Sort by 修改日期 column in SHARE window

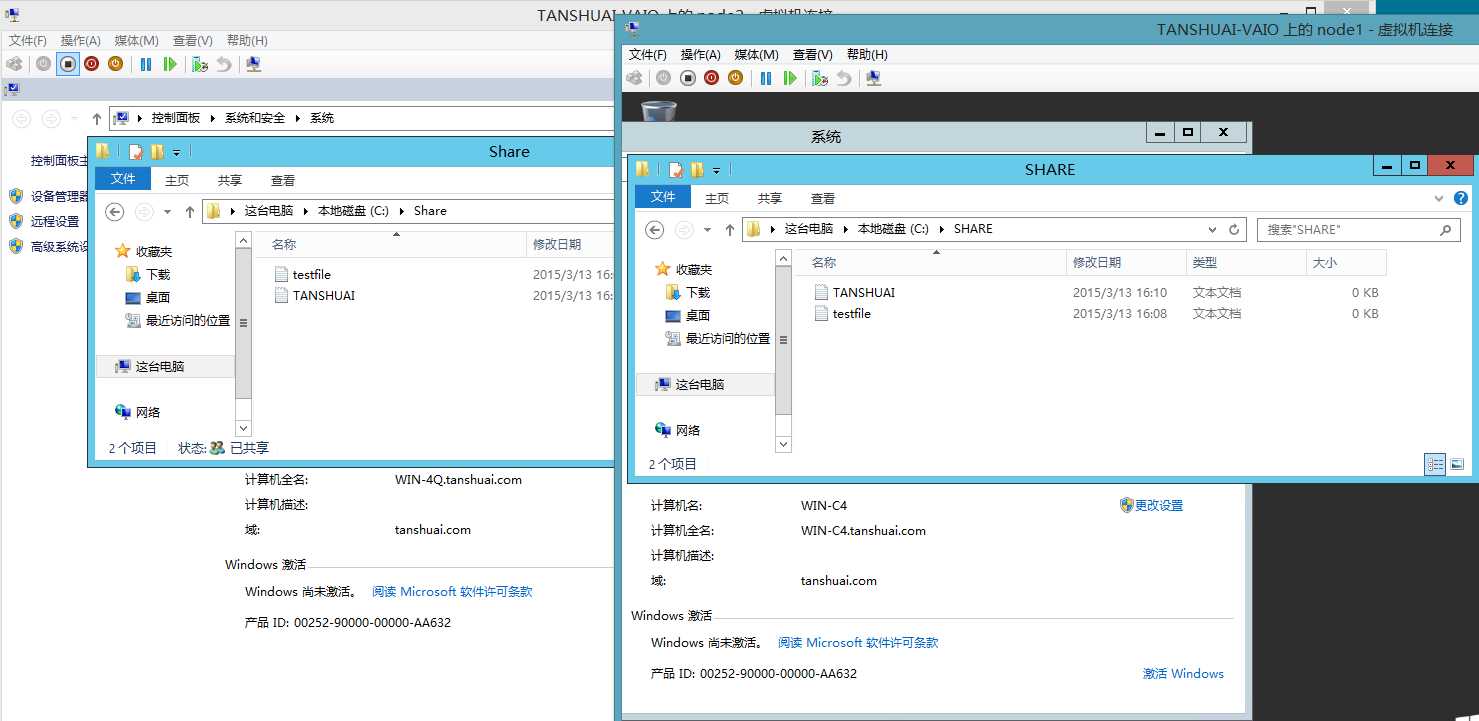click(x=1125, y=262)
